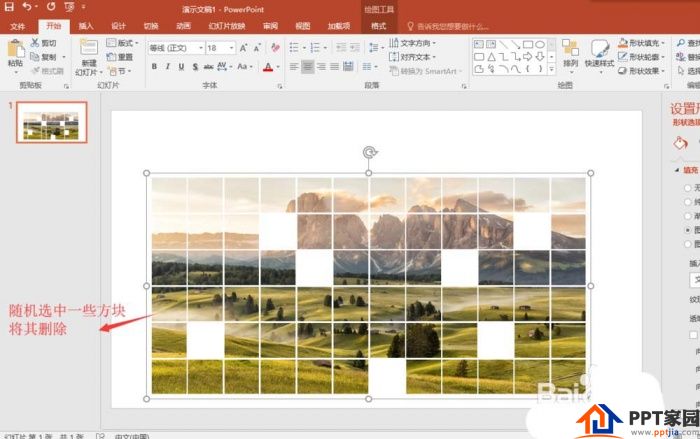Cut the selection with scissors icon

[x=43, y=43]
